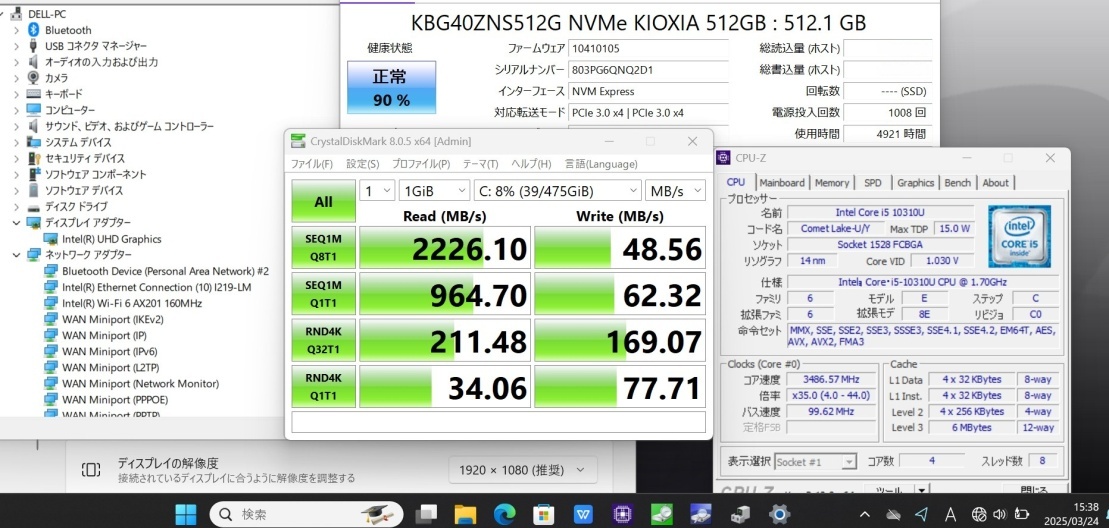Open Microsoft Store from the taskbar
The height and width of the screenshot is (528, 1109).
coord(543,514)
